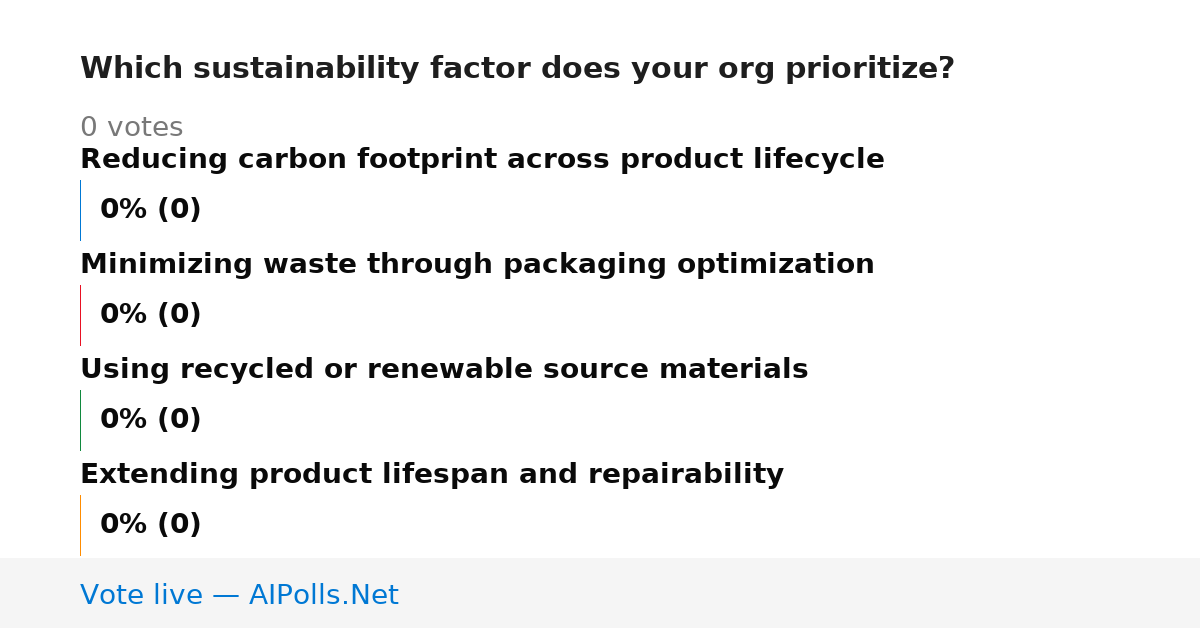This screenshot has height=628, width=1200.
Task: Click 0% (0) under repairability option
Action: coord(150,525)
